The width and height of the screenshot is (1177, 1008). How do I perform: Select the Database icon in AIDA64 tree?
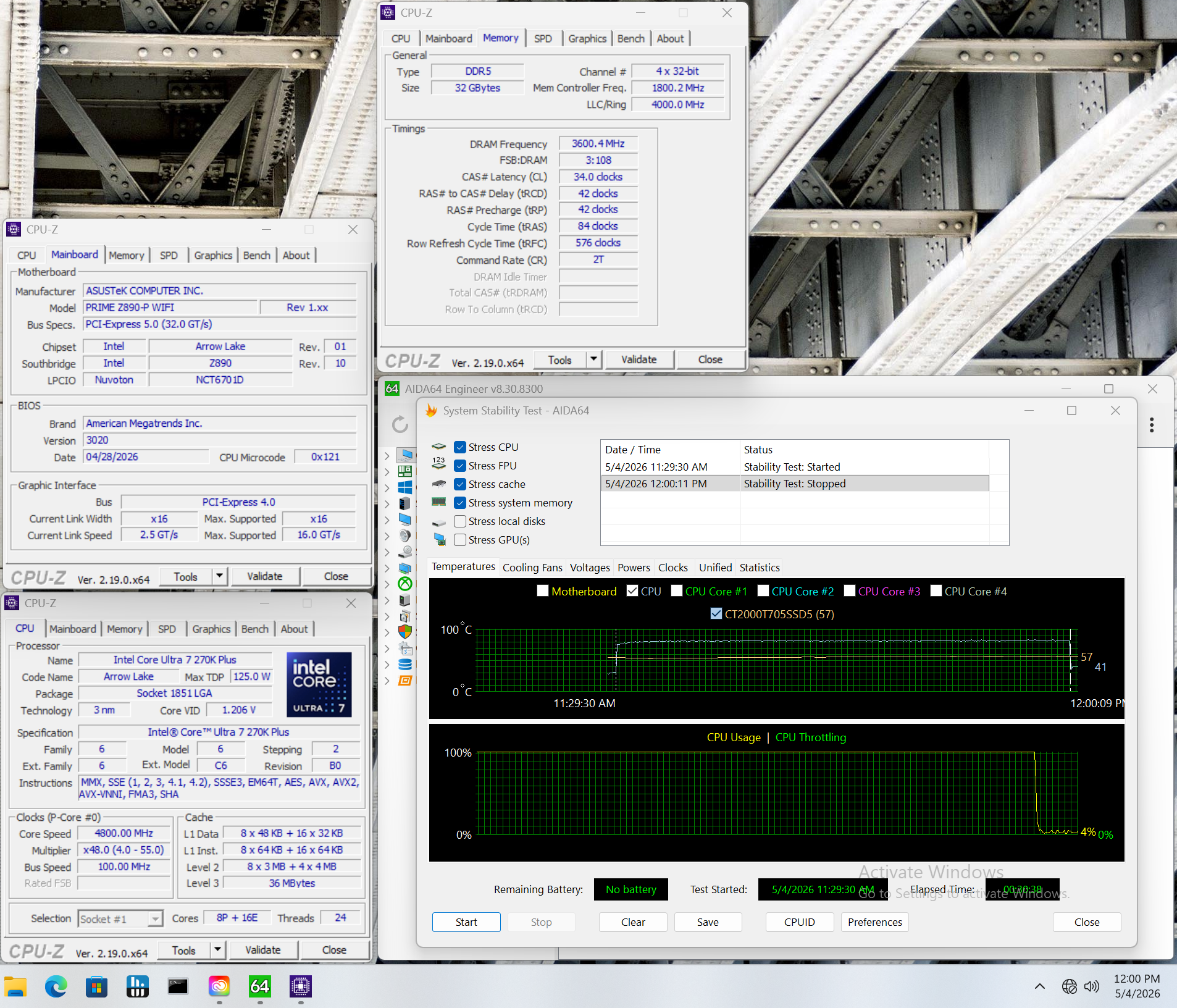tap(405, 665)
